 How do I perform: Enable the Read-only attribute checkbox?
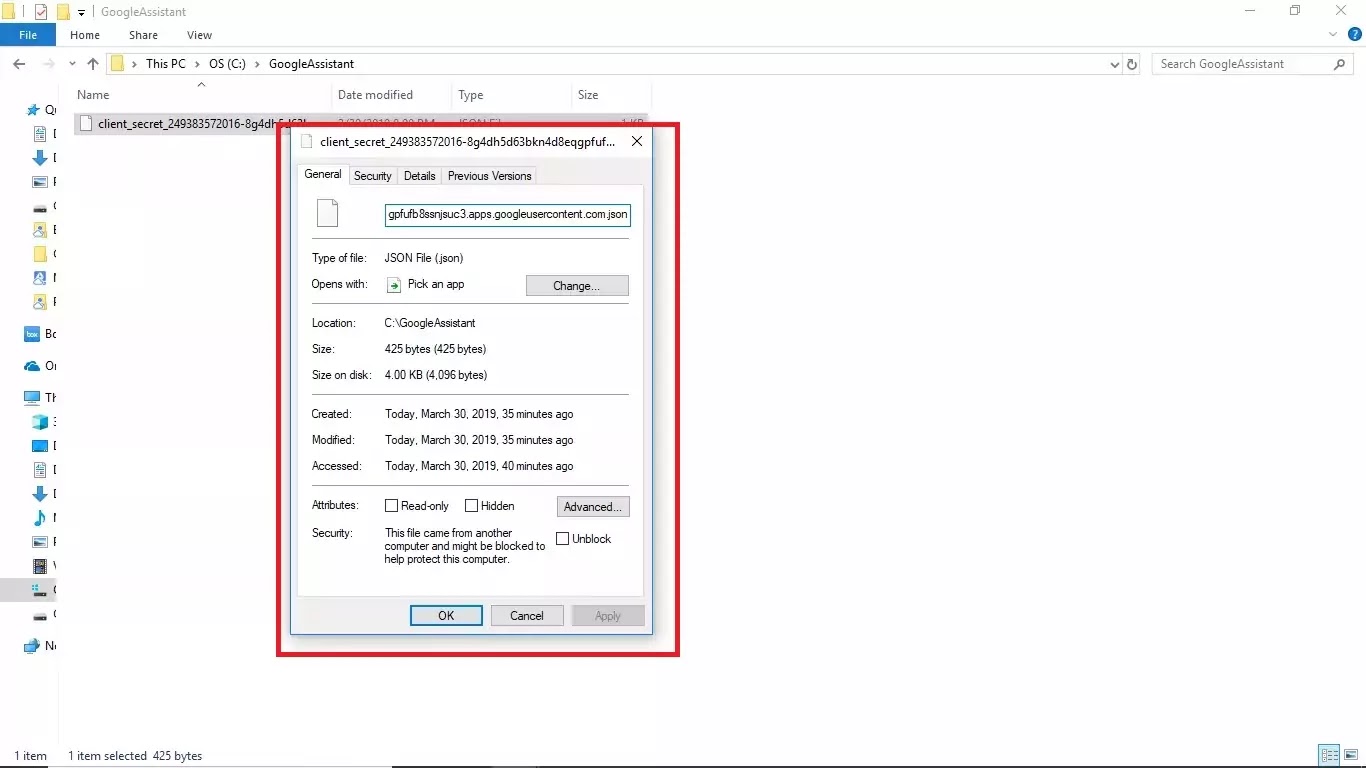click(x=392, y=506)
